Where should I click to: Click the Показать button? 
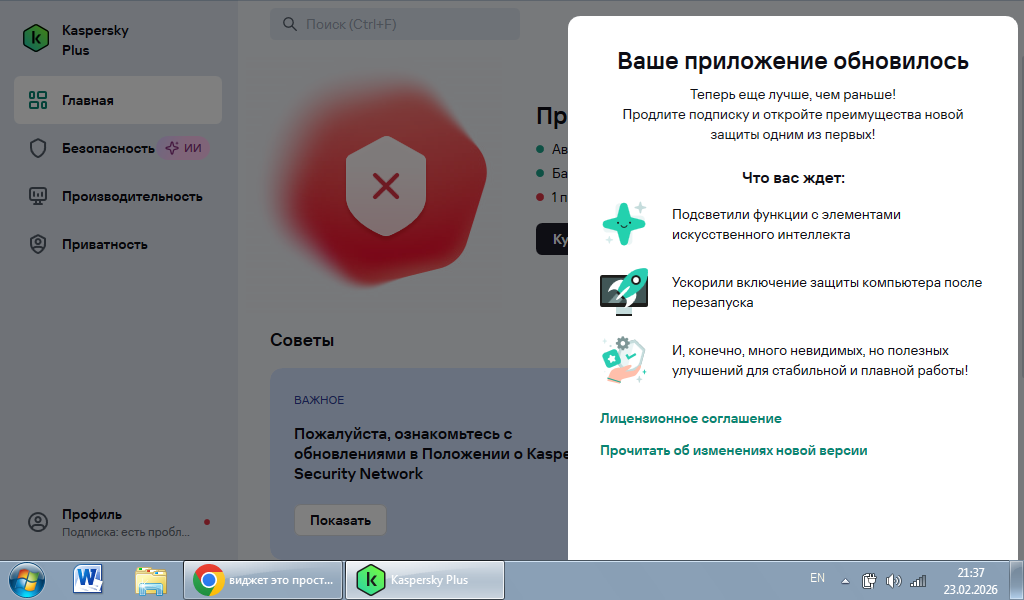340,520
